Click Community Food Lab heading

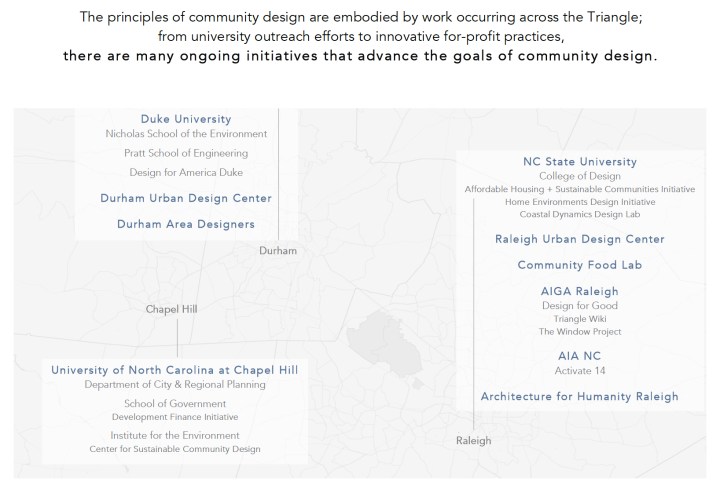tap(580, 265)
